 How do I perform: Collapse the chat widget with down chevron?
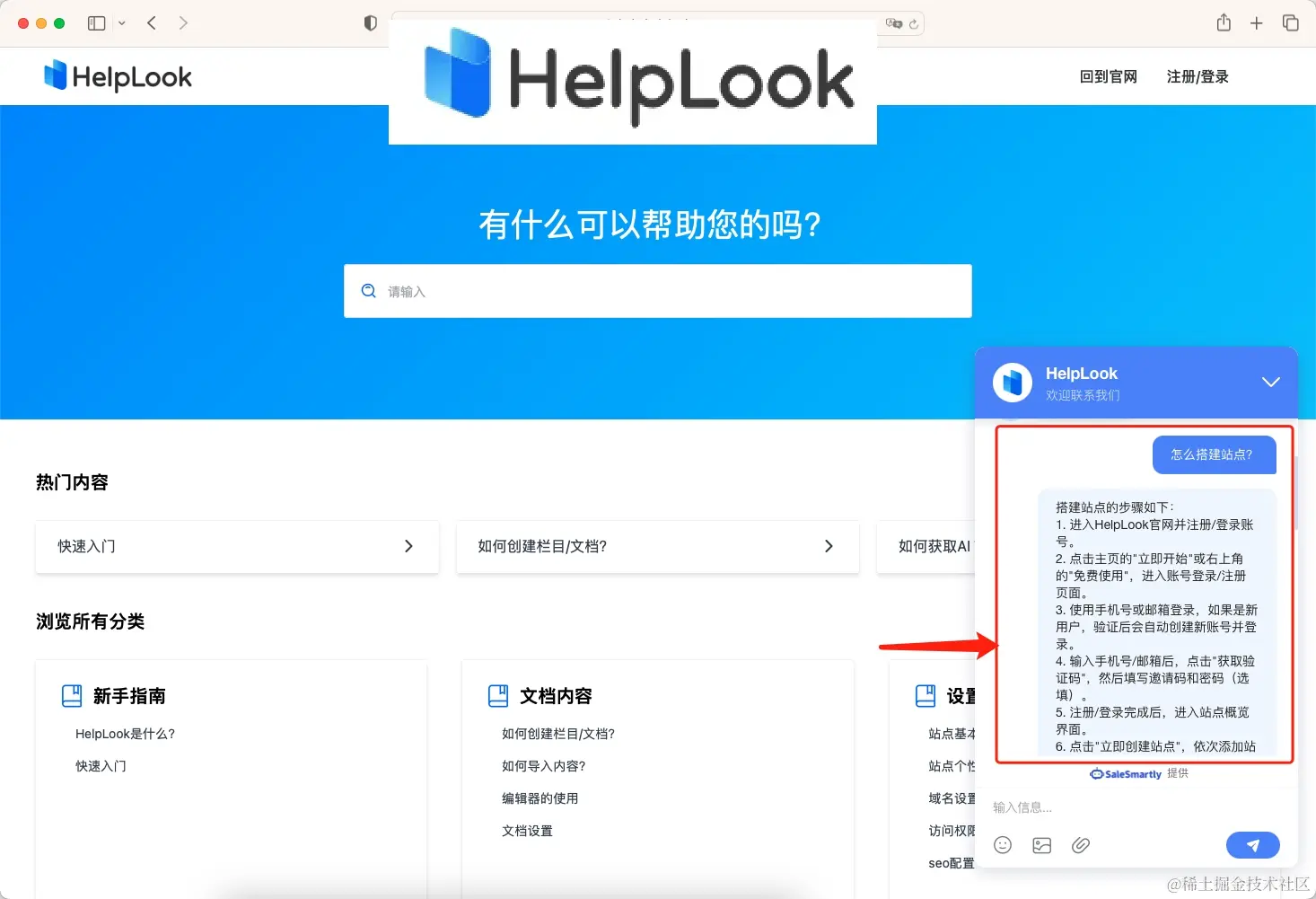pyautogui.click(x=1271, y=383)
